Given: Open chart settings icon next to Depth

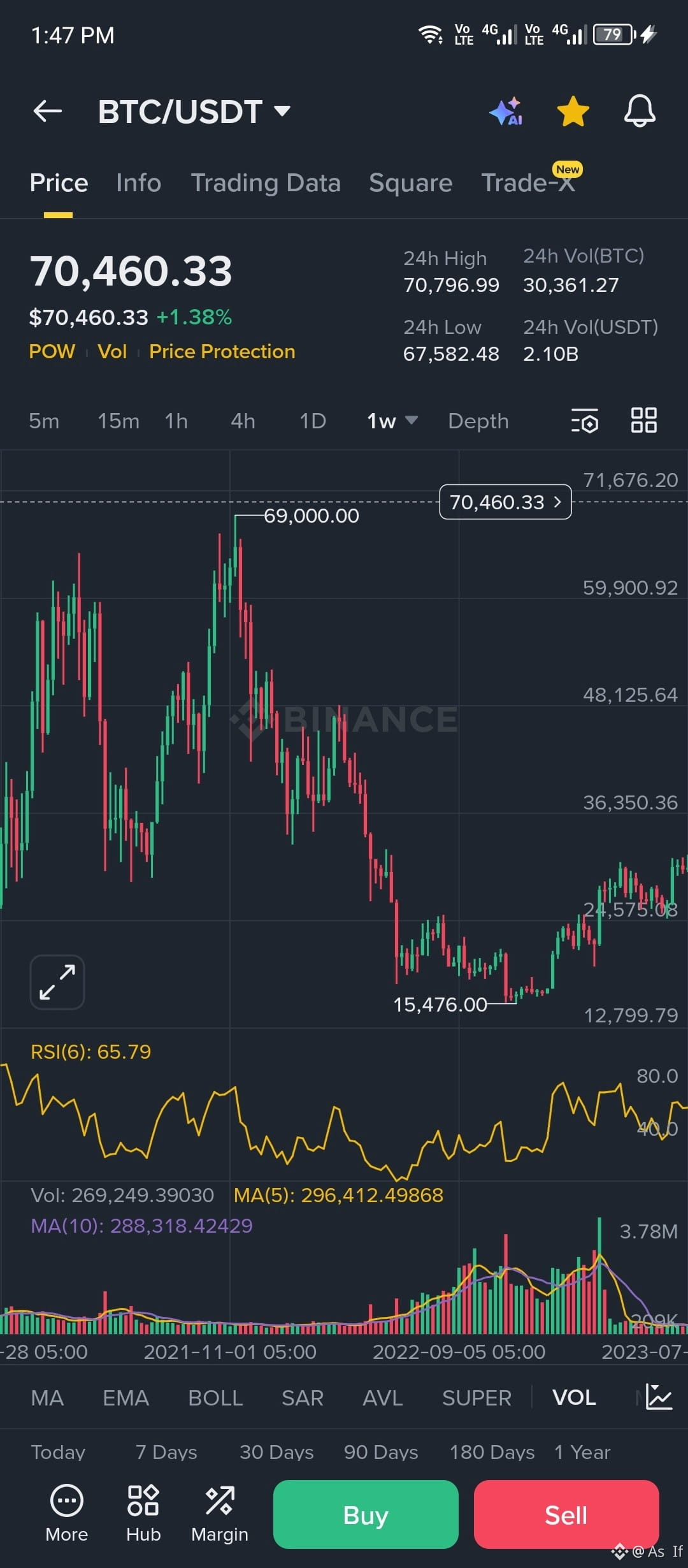Looking at the screenshot, I should coord(585,421).
